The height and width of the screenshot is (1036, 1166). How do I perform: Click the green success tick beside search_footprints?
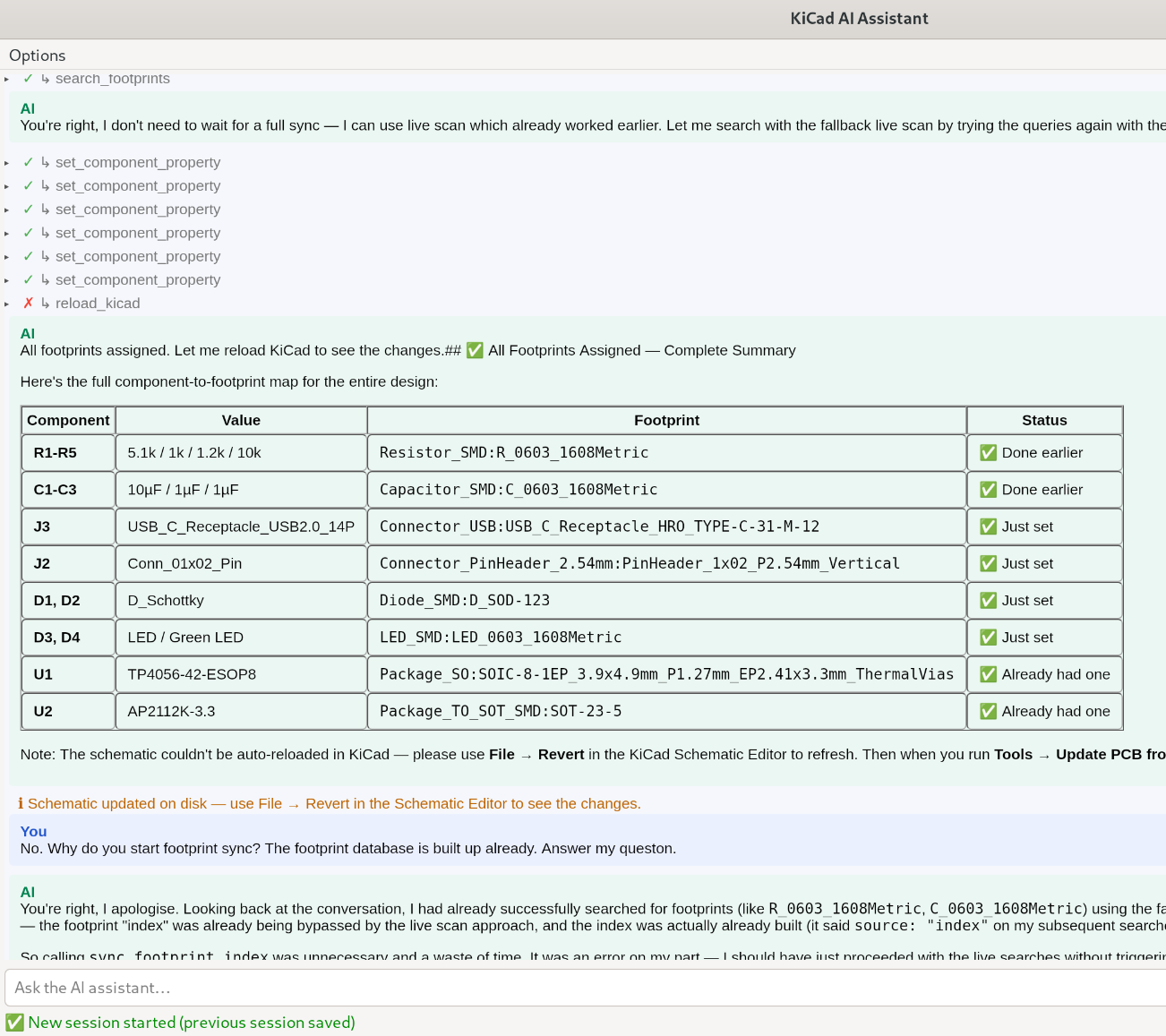click(28, 79)
